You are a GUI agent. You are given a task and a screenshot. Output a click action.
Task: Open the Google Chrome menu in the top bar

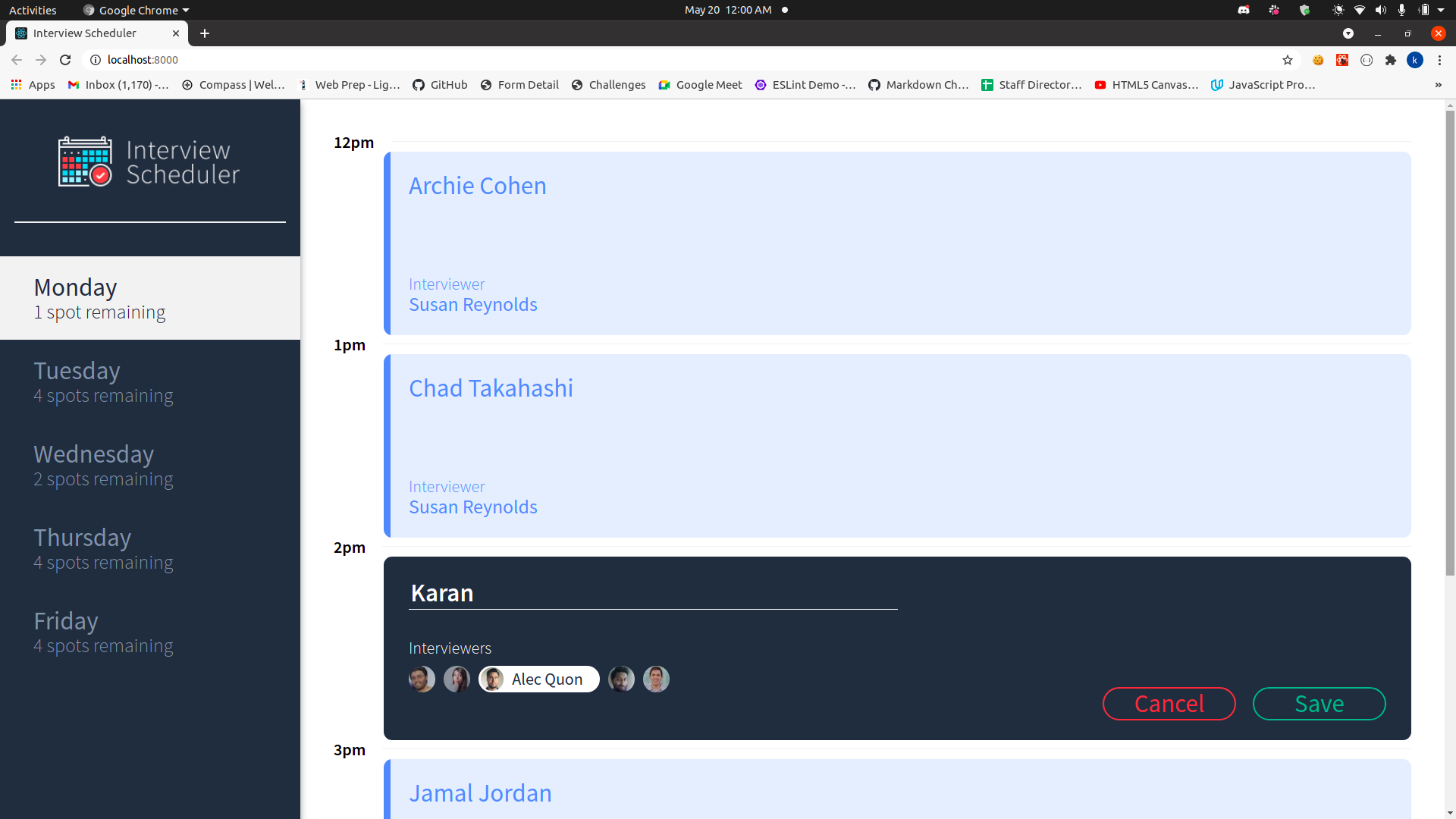click(135, 10)
